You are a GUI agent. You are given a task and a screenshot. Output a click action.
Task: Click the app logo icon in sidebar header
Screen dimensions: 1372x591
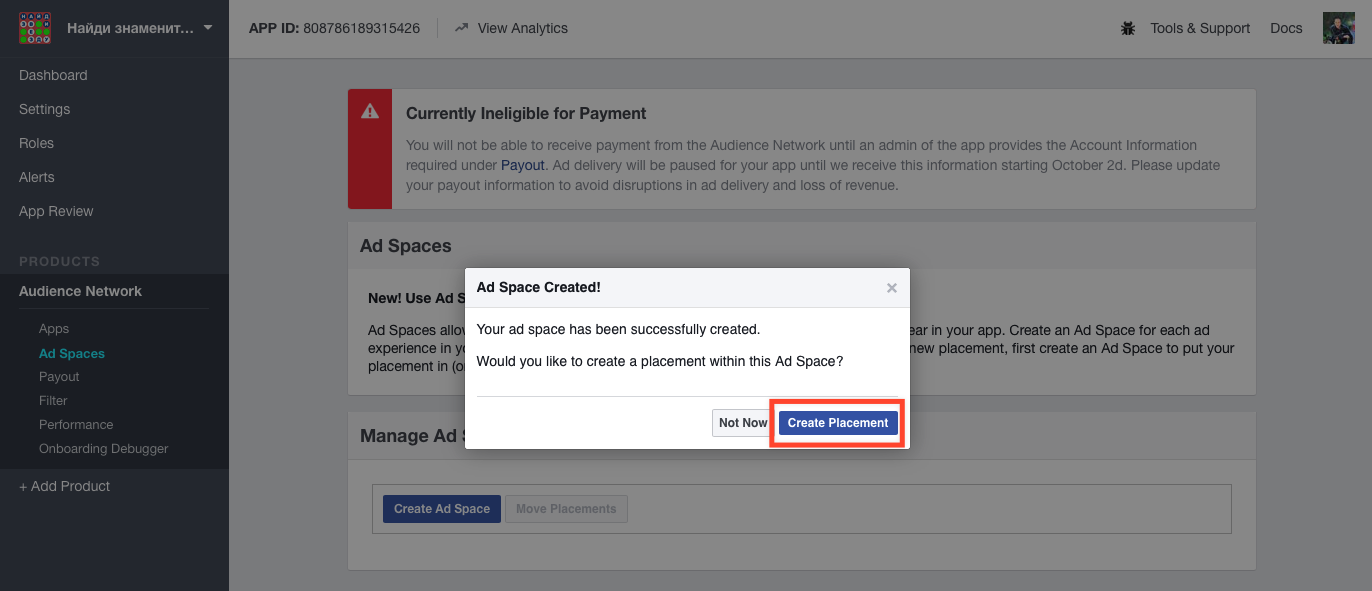35,28
